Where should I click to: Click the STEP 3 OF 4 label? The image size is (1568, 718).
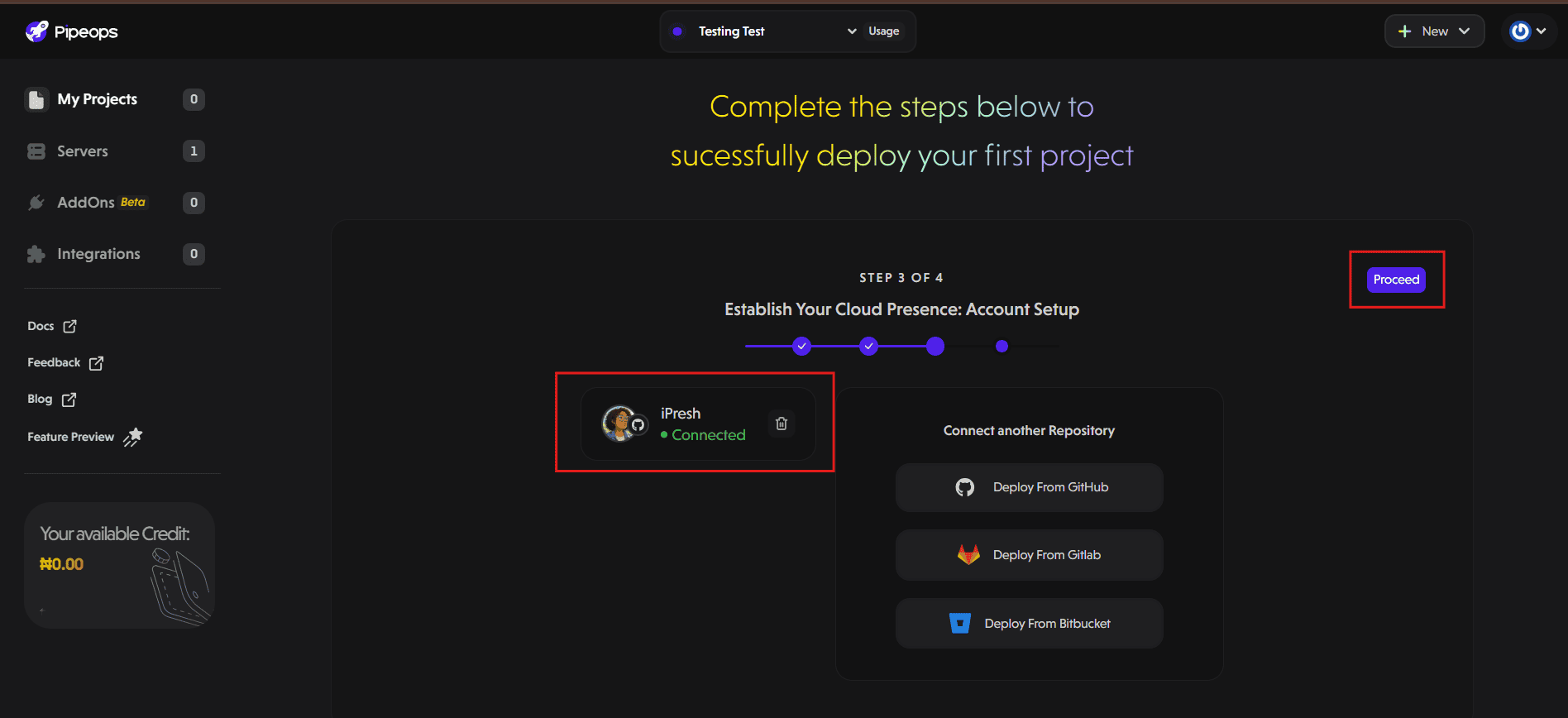coord(901,278)
